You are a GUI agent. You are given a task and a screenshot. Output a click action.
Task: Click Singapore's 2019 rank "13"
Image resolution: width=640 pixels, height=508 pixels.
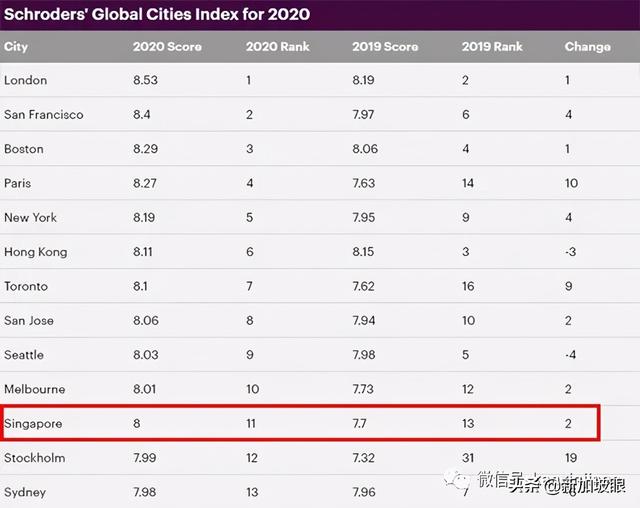tap(468, 424)
